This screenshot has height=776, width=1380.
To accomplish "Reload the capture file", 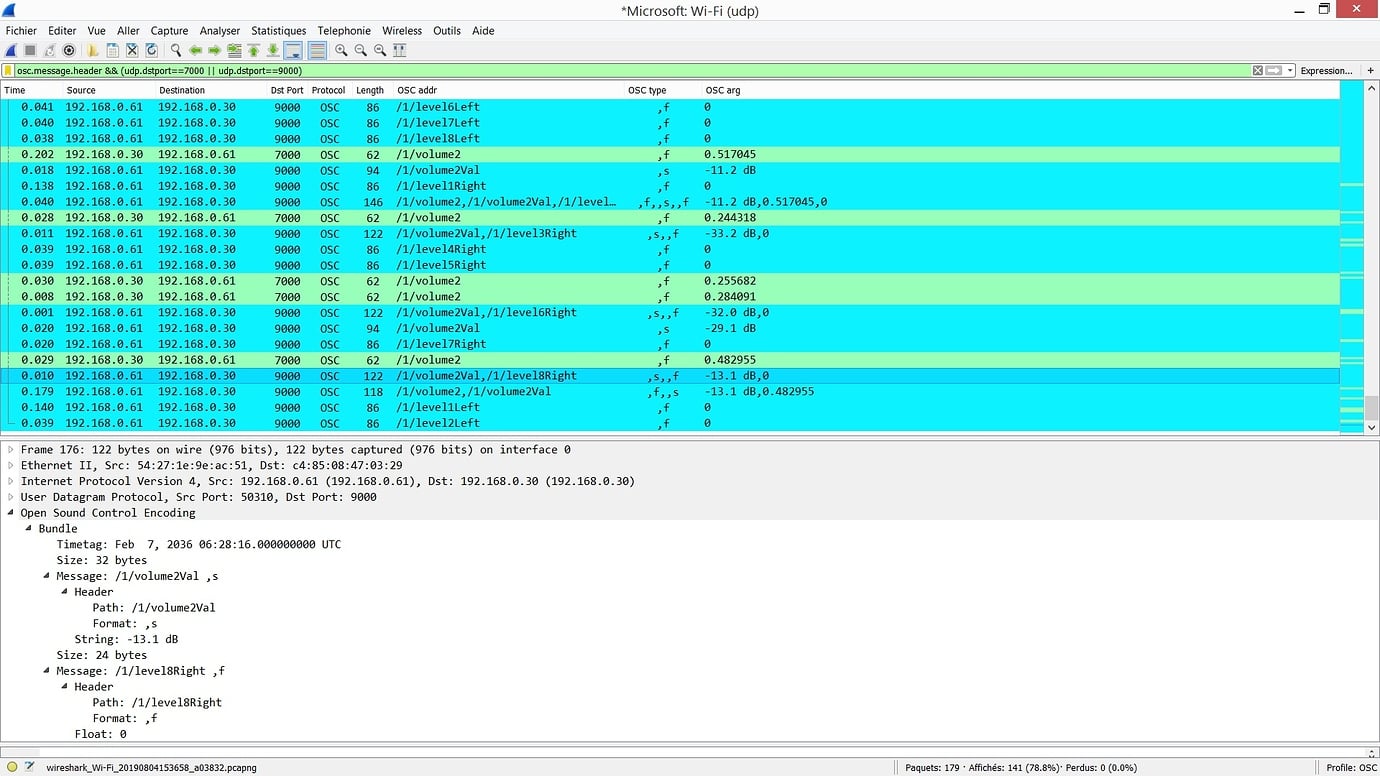I will point(151,50).
